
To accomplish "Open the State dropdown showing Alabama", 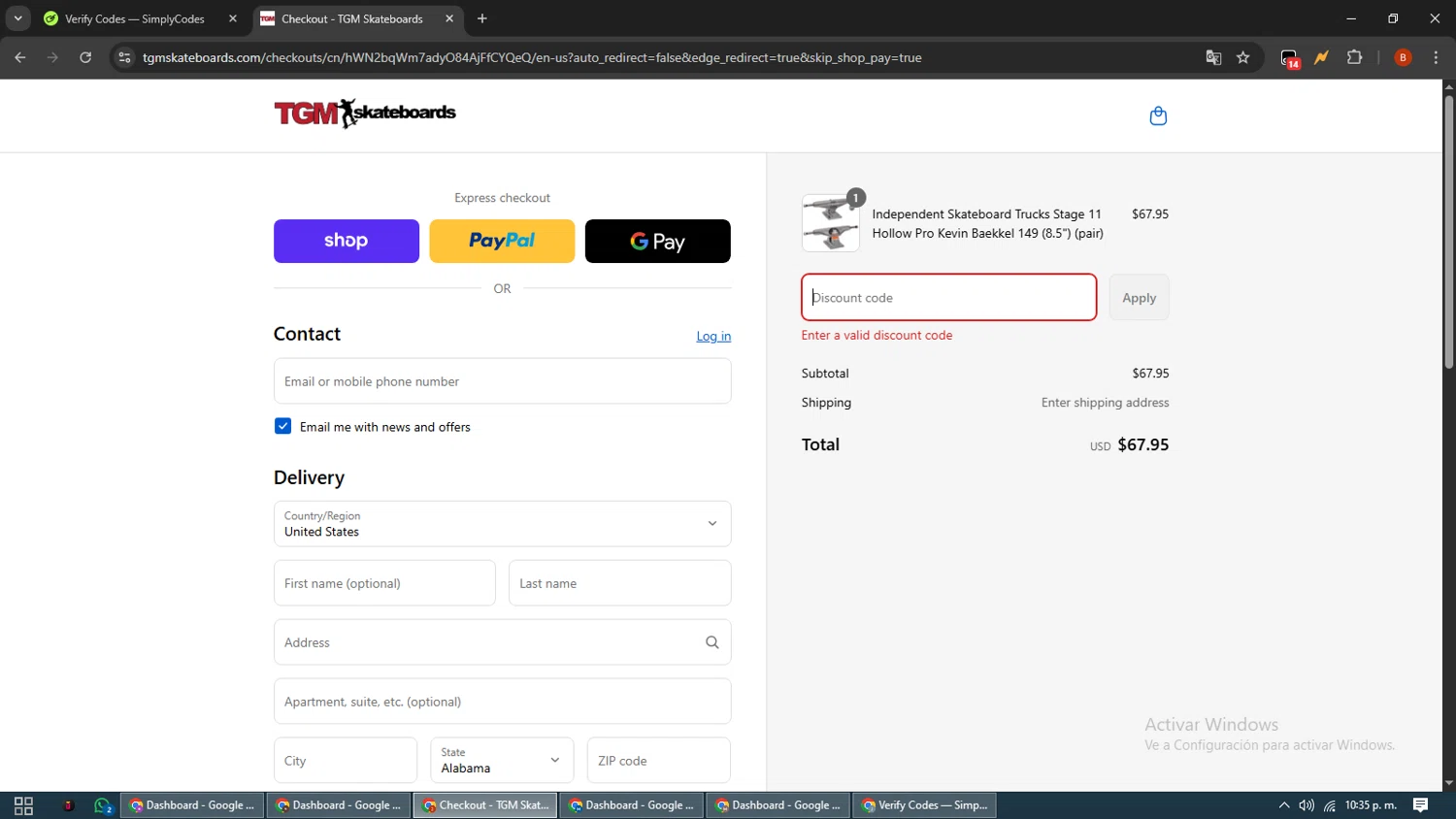I will (x=502, y=761).
